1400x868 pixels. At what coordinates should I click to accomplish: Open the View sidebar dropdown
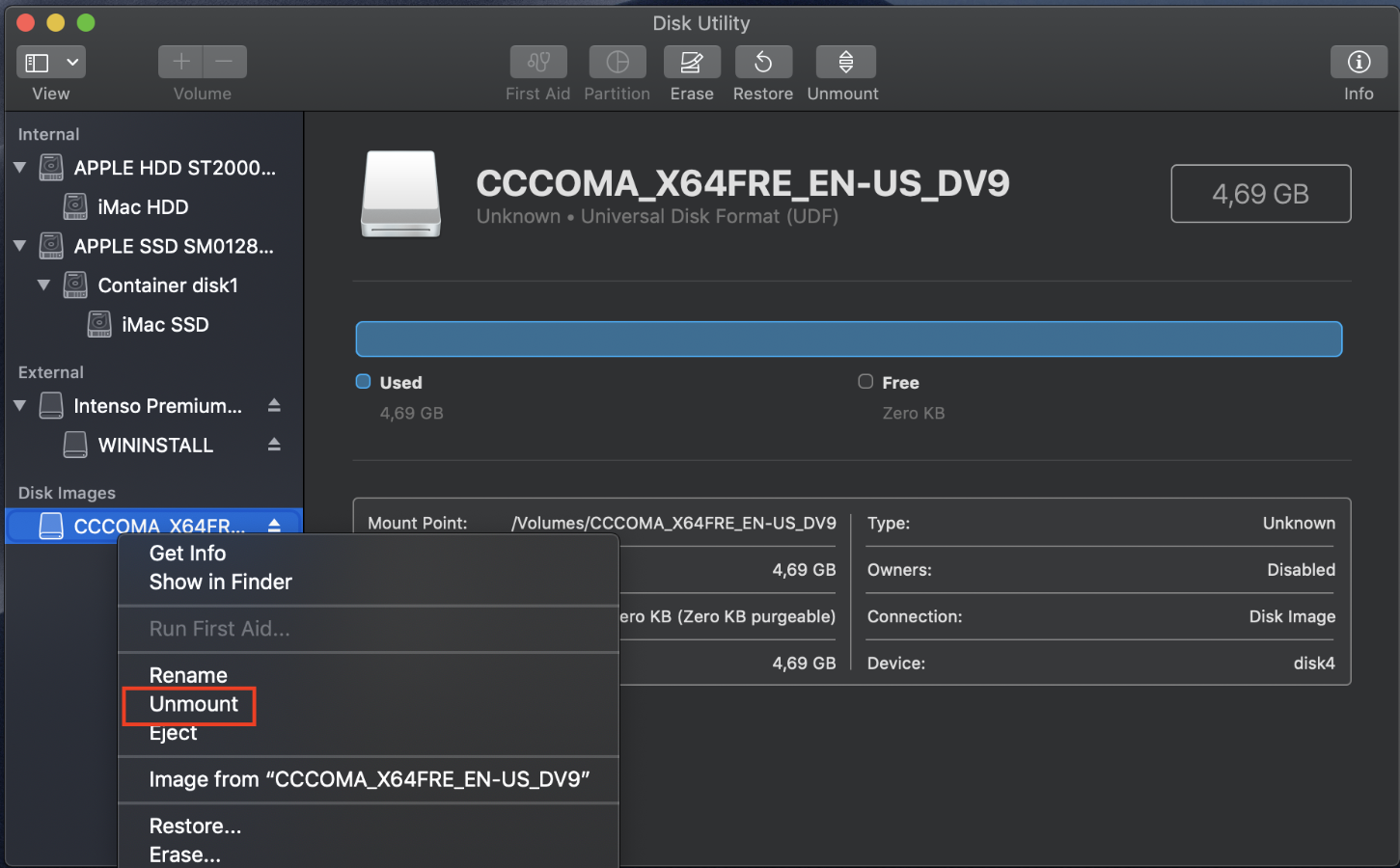coord(51,63)
